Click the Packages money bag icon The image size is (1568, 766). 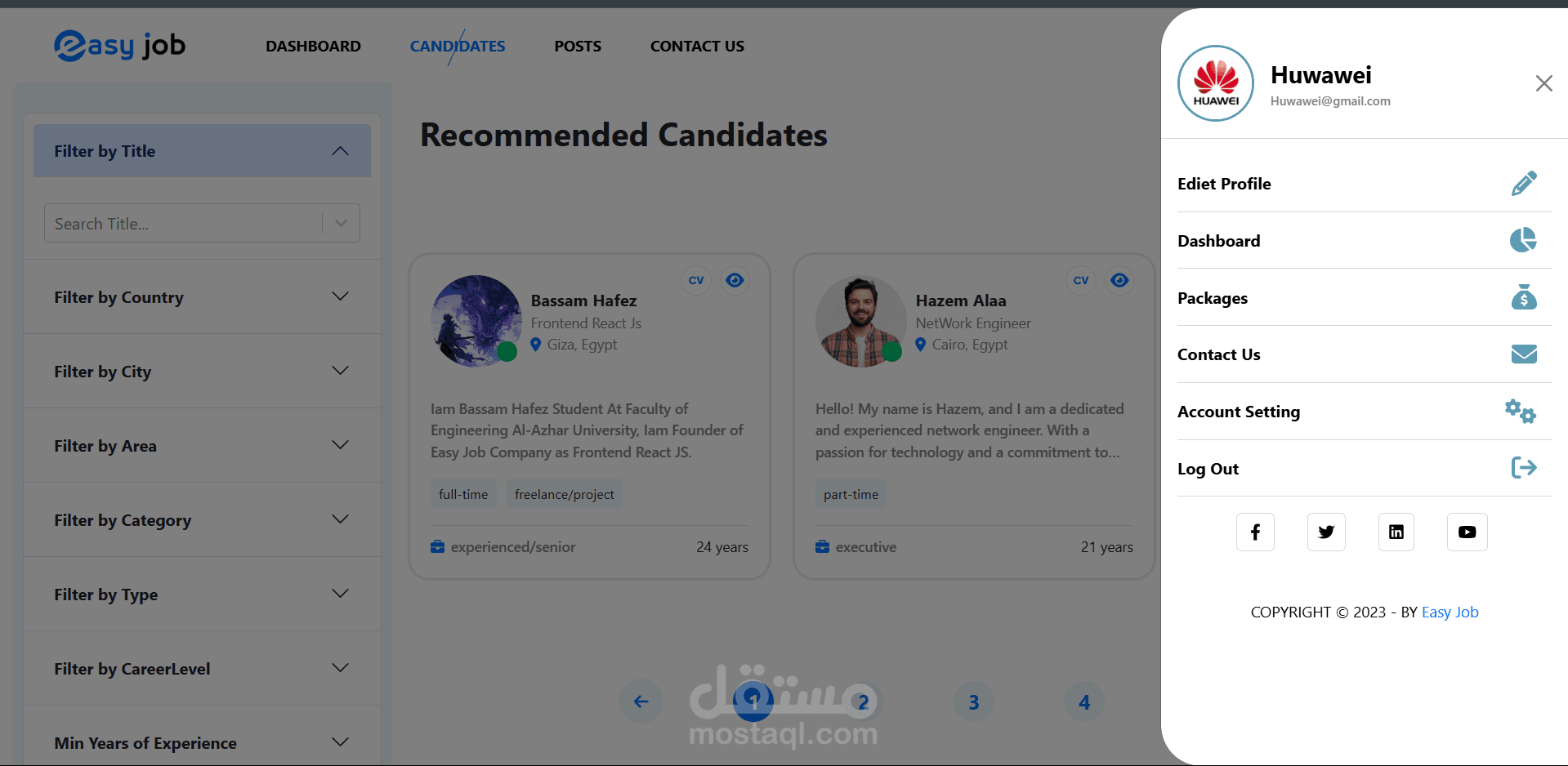click(x=1523, y=297)
